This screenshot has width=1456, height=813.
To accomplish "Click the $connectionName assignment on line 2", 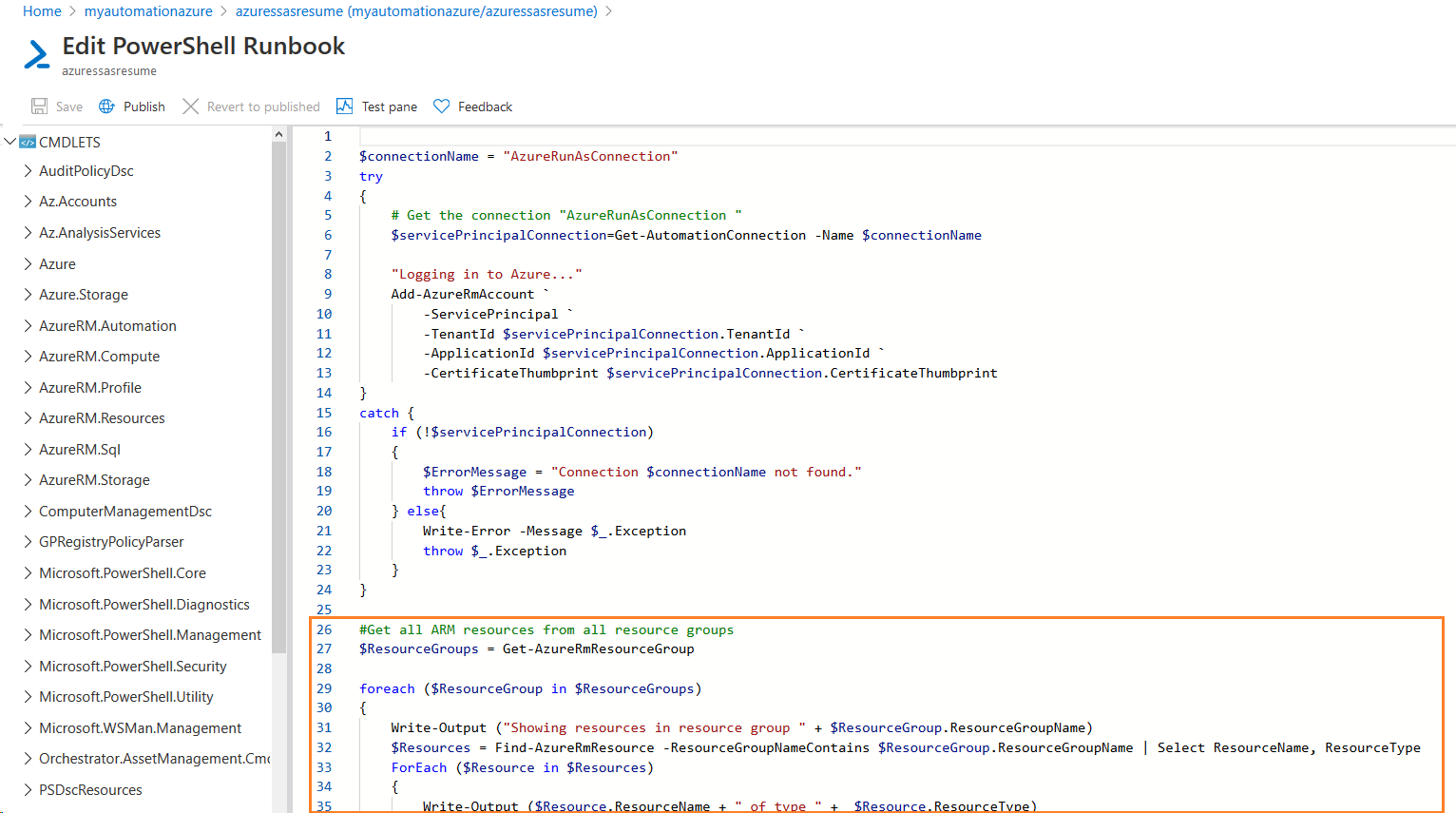I will point(518,156).
